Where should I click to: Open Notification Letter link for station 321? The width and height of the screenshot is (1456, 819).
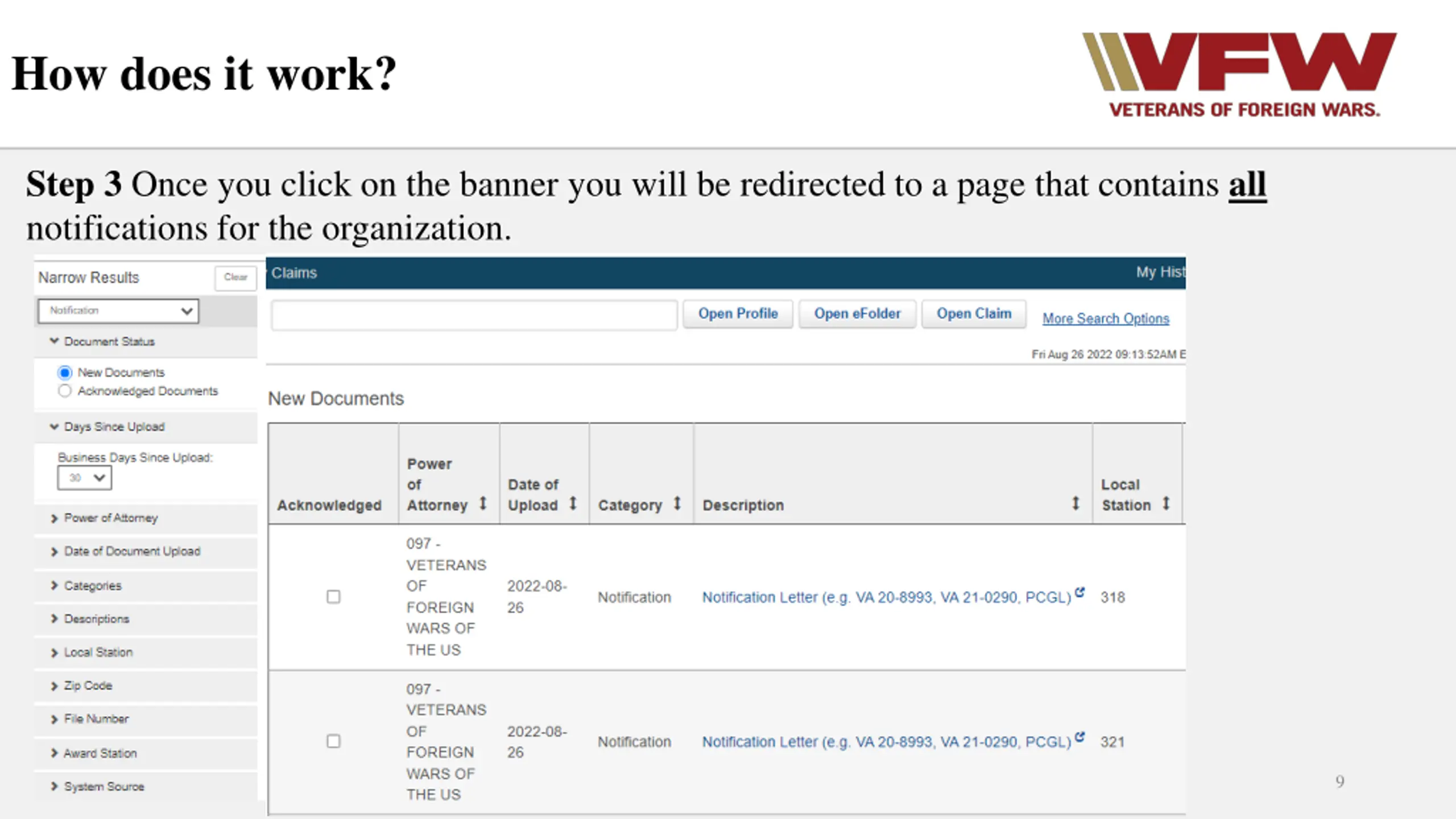(x=886, y=742)
